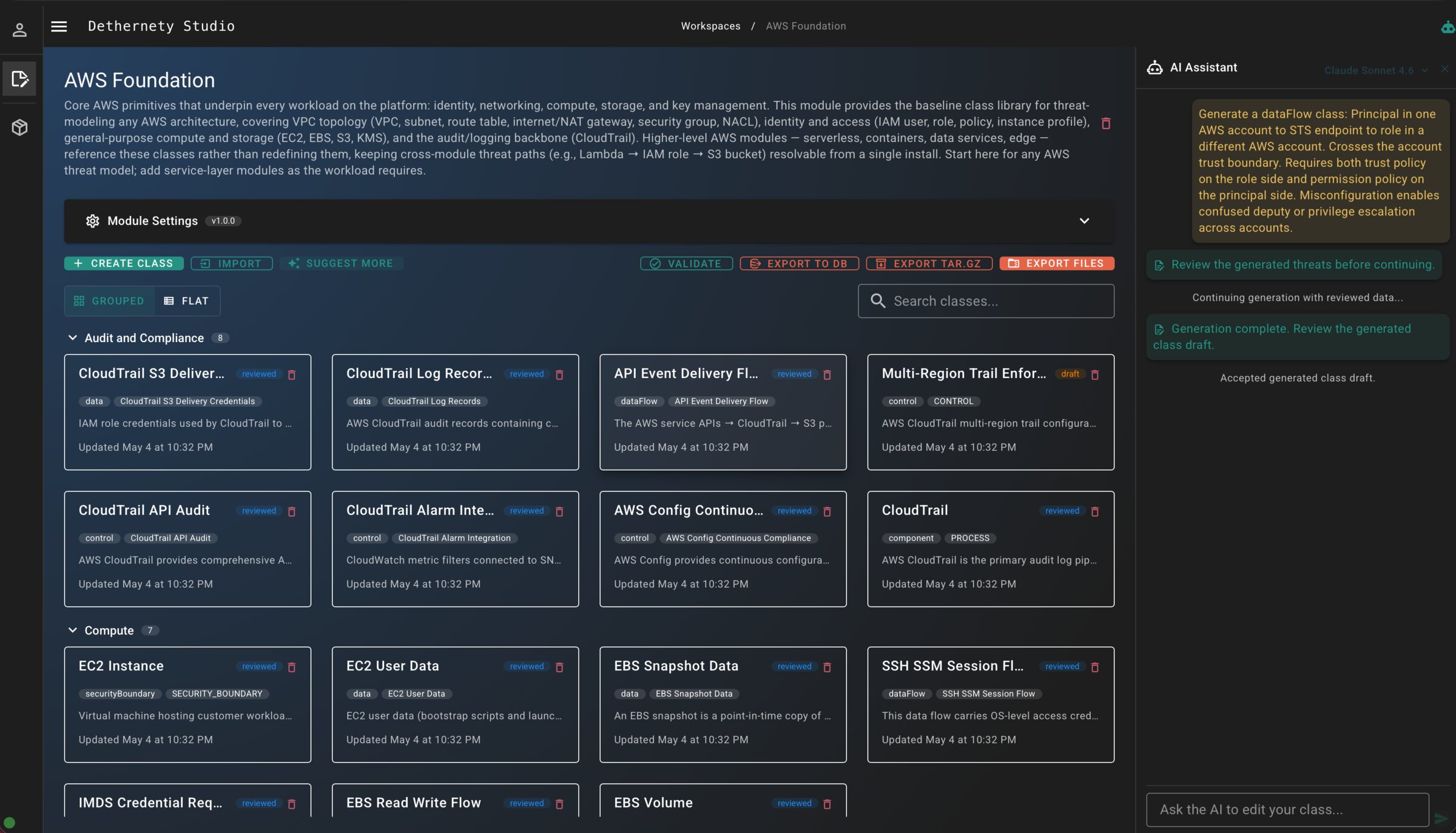1456x833 pixels.
Task: Click the v1.0.0 version badge
Action: pyautogui.click(x=223, y=221)
